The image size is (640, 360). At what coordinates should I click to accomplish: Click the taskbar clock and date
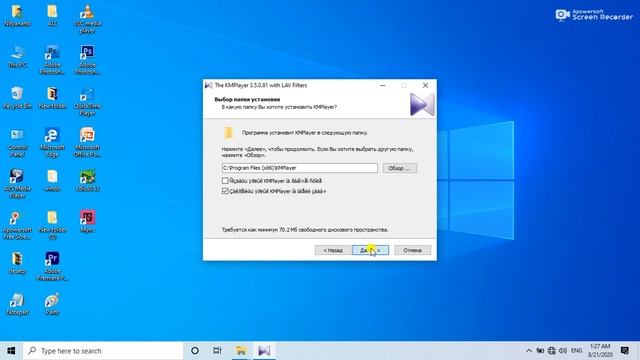click(600, 351)
